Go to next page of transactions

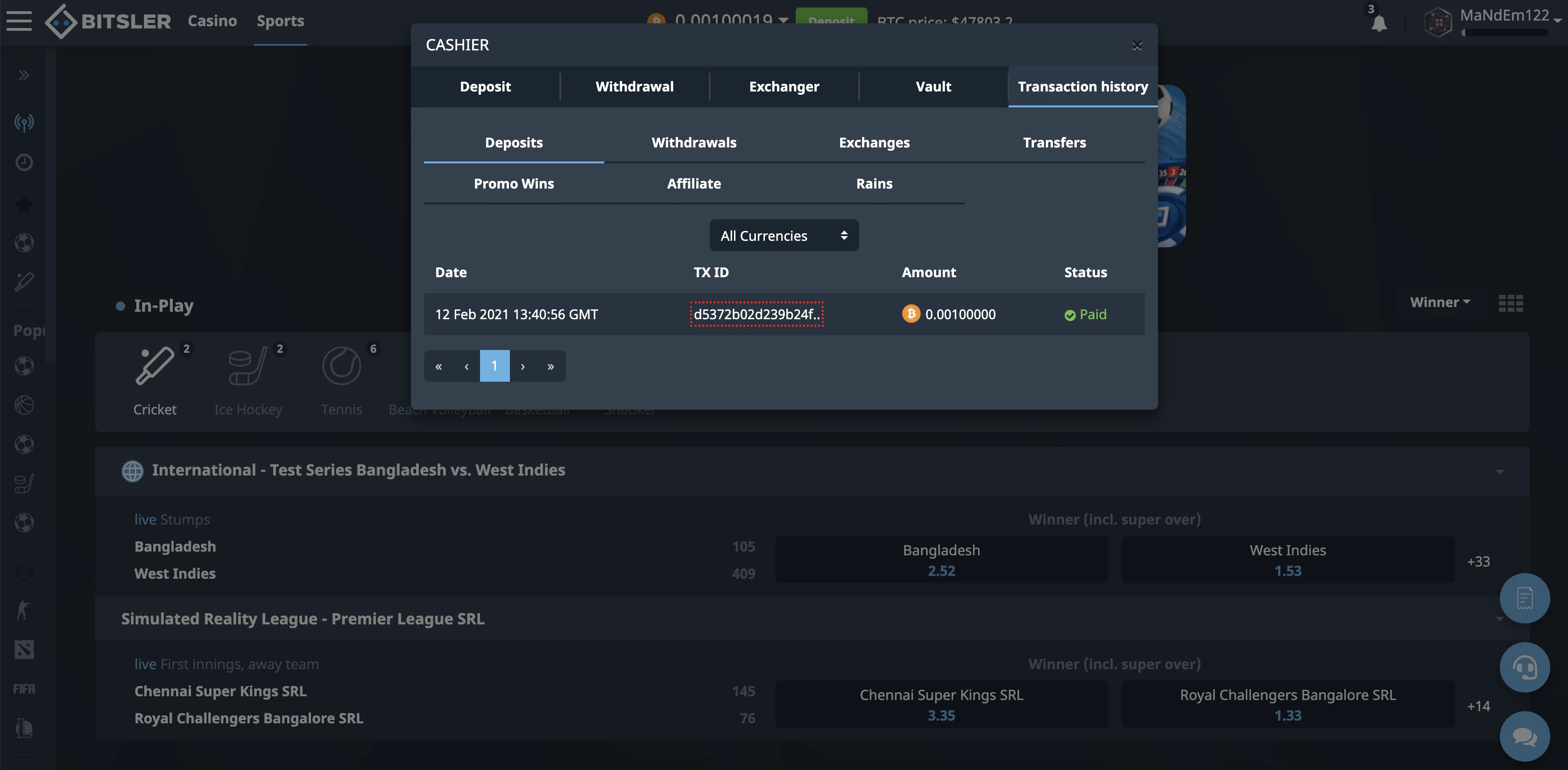[x=523, y=366]
